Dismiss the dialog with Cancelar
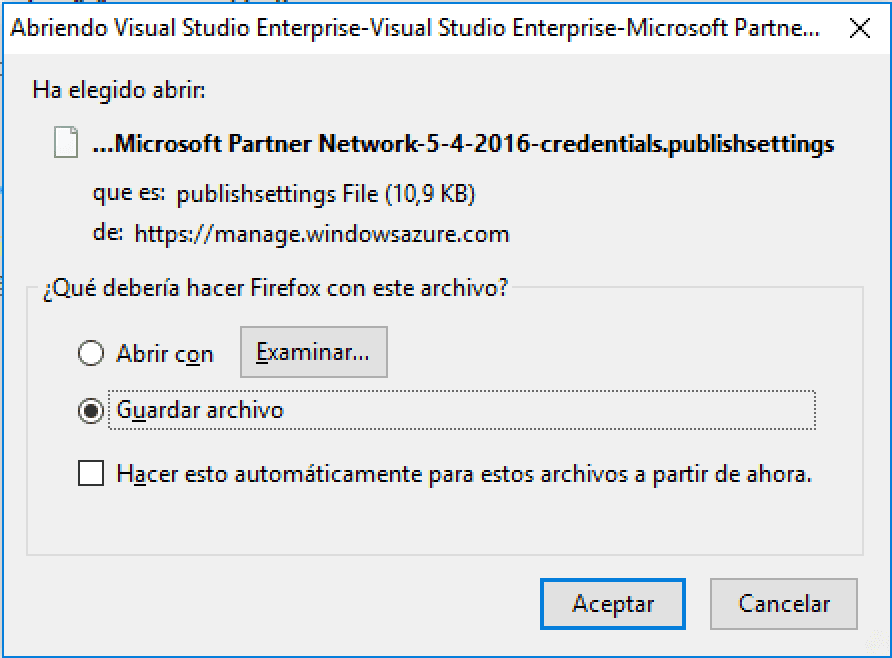Screen dimensions: 892x658 tap(783, 604)
